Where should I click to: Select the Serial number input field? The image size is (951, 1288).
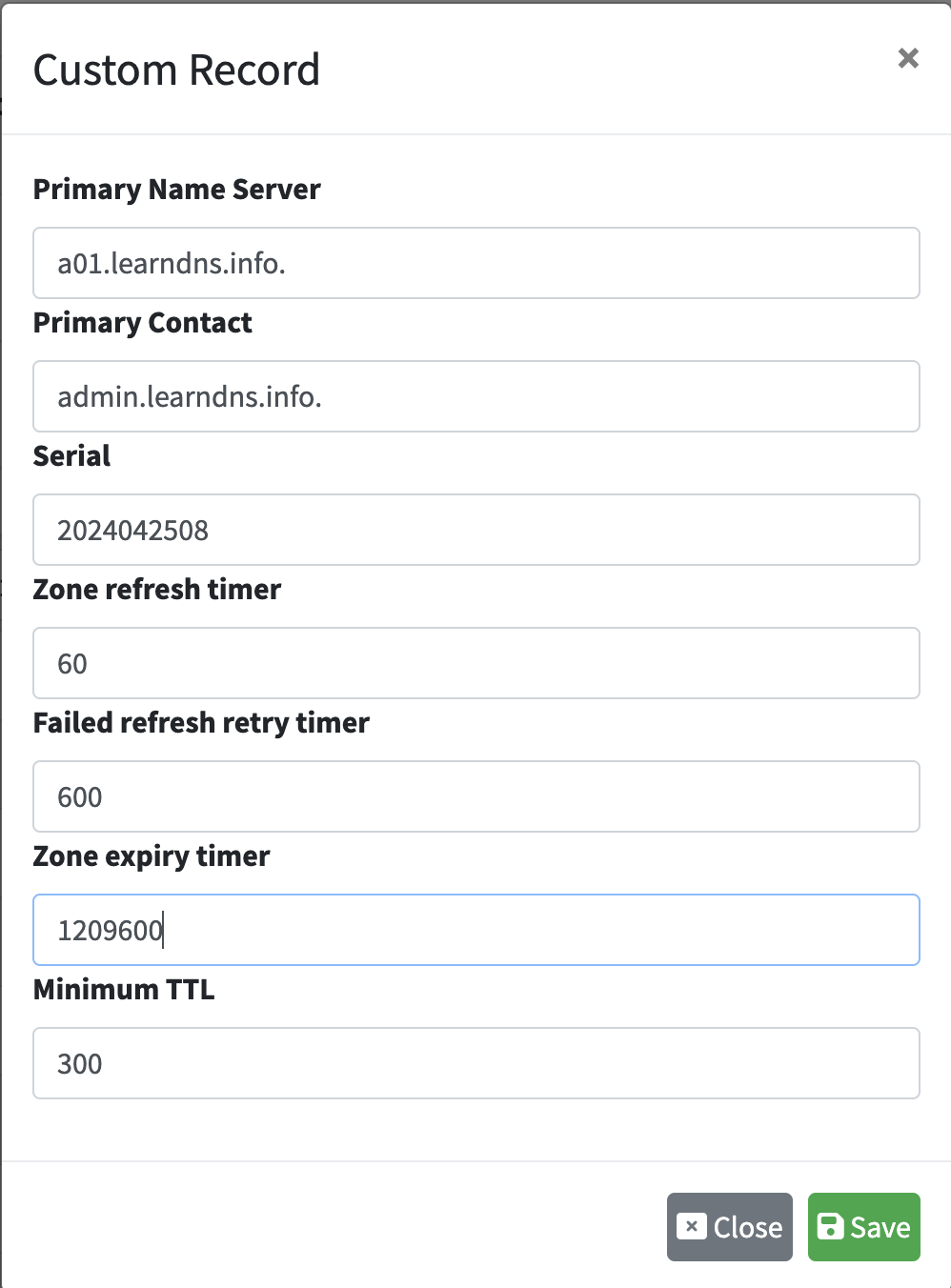(476, 530)
